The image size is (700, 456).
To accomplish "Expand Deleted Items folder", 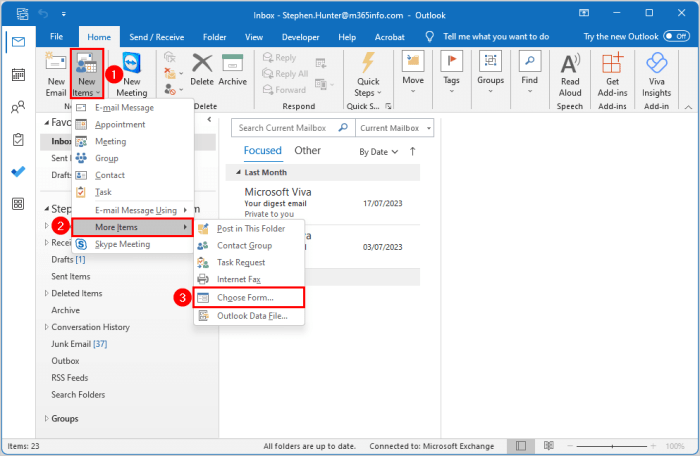I will pyautogui.click(x=46, y=293).
